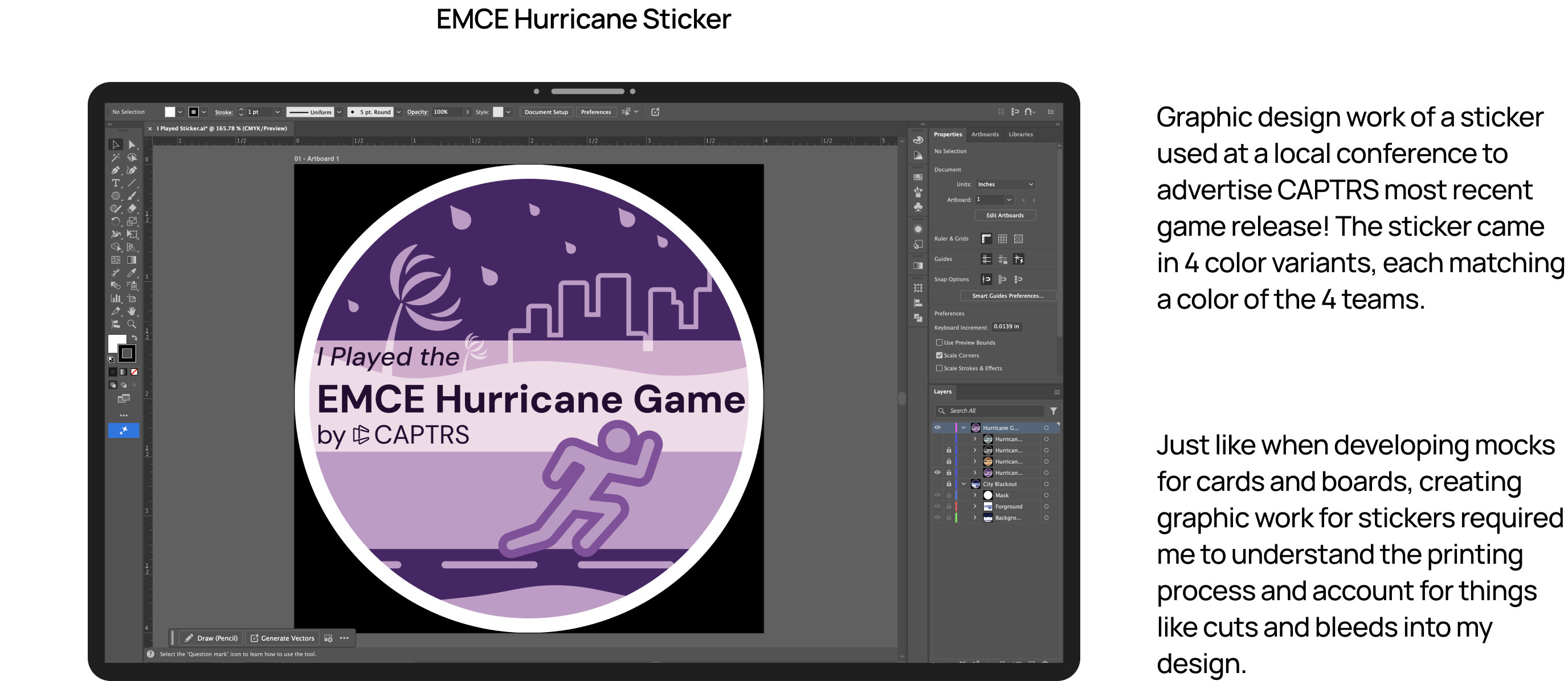
Task: Activate the Zoom tool
Action: point(132,324)
